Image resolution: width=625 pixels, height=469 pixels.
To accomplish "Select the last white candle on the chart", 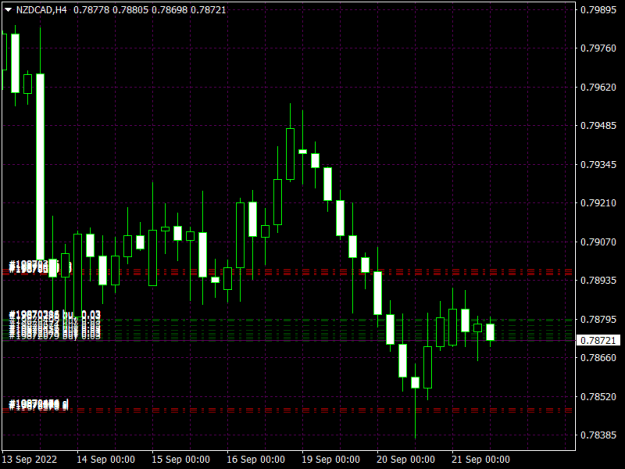I will pyautogui.click(x=490, y=332).
